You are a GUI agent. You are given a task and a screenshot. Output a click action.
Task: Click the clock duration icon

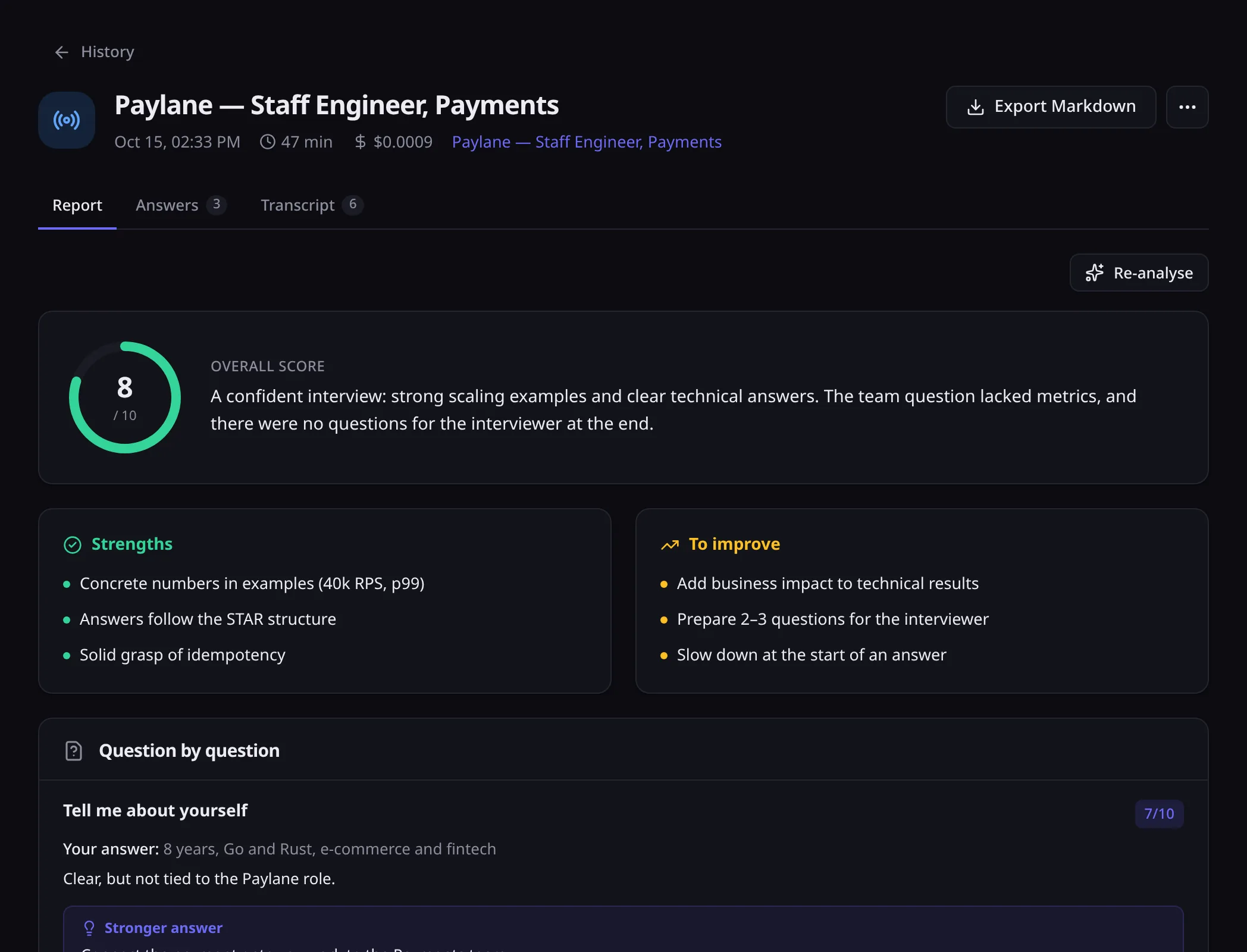coord(268,142)
